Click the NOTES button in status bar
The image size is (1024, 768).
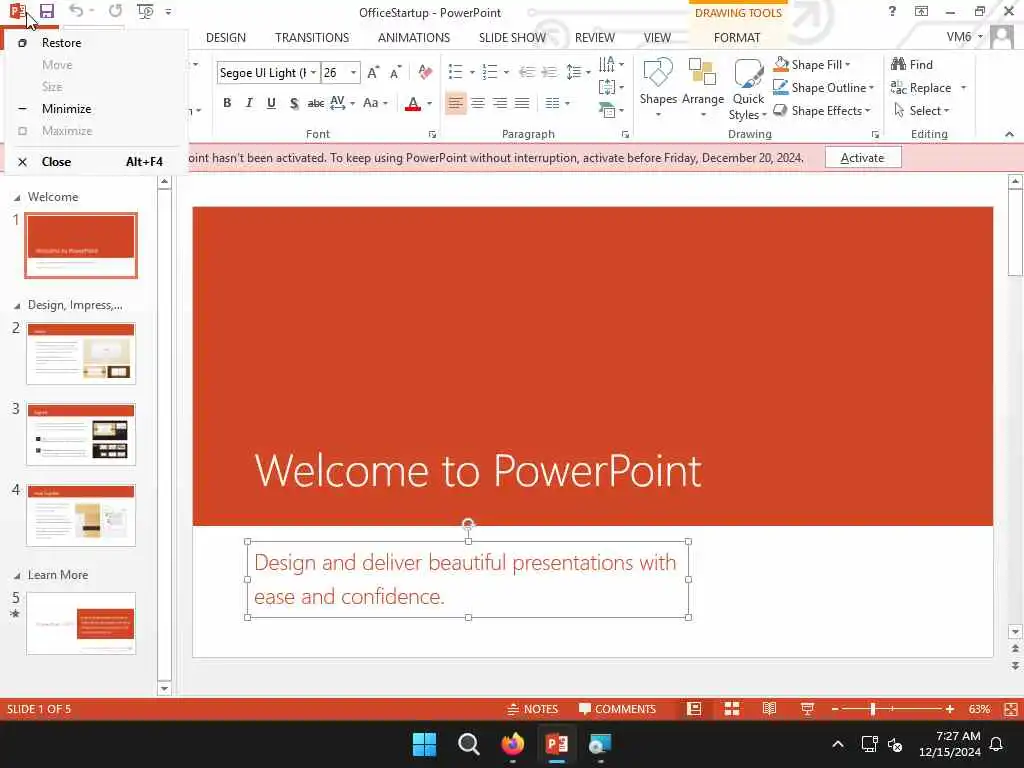(x=533, y=709)
